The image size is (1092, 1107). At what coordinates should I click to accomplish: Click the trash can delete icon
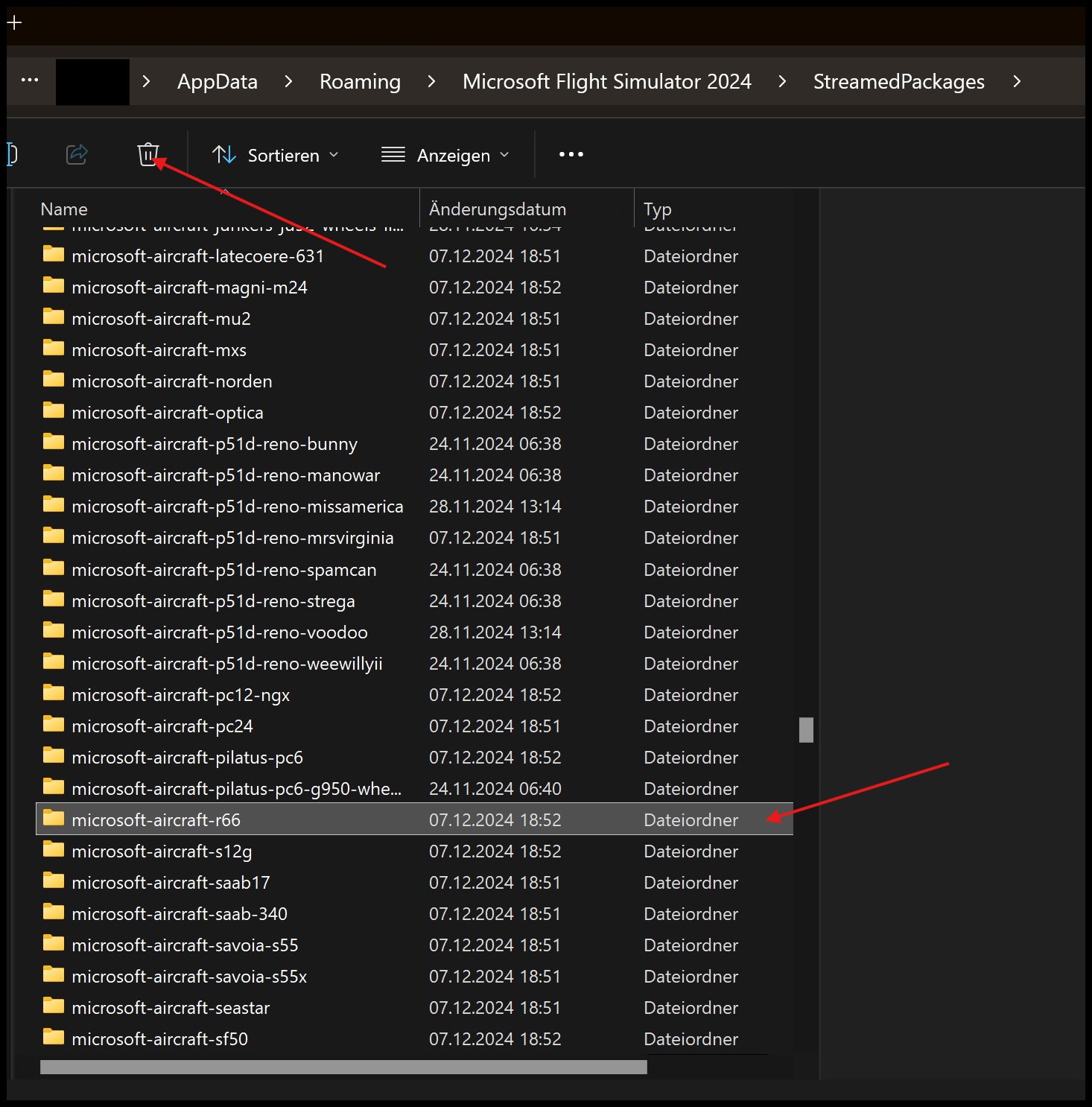(148, 154)
